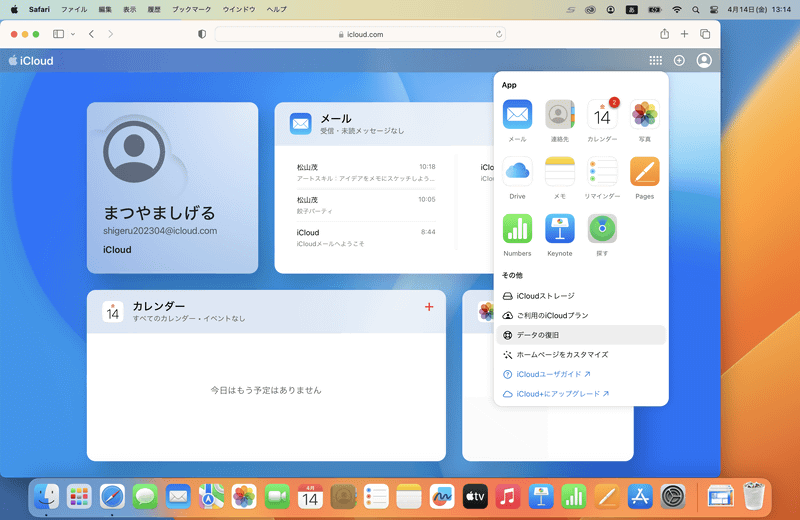Open the 履歴 menu in menu bar
The width and height of the screenshot is (800, 520).
[154, 9]
